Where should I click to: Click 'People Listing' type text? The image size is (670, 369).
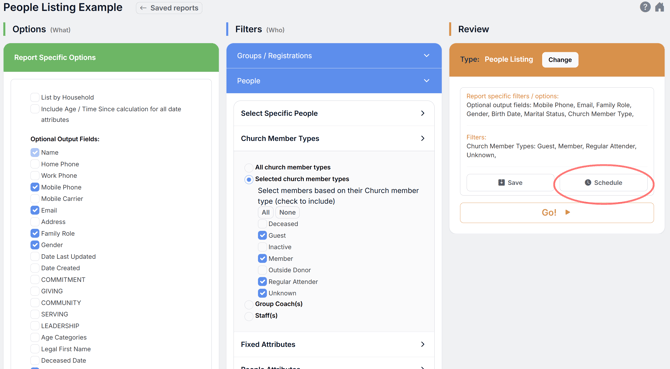[x=508, y=59]
